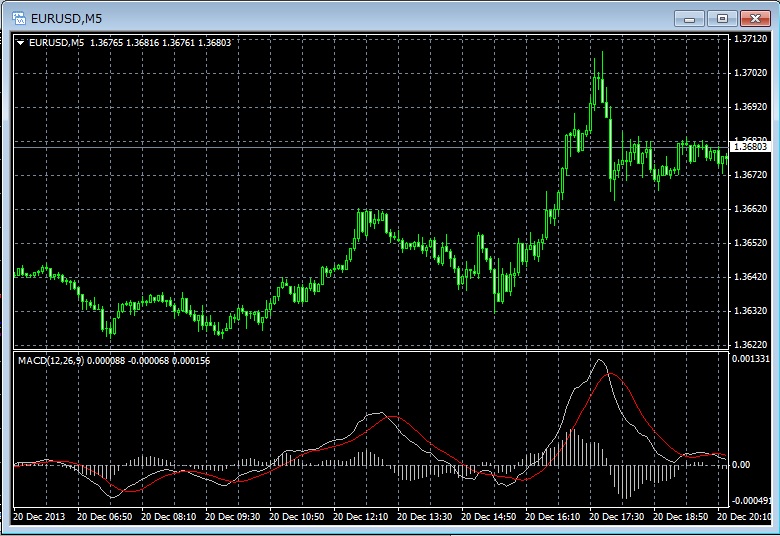
Task: Click the 20 Dec 2013 date label
Action: [x=40, y=517]
